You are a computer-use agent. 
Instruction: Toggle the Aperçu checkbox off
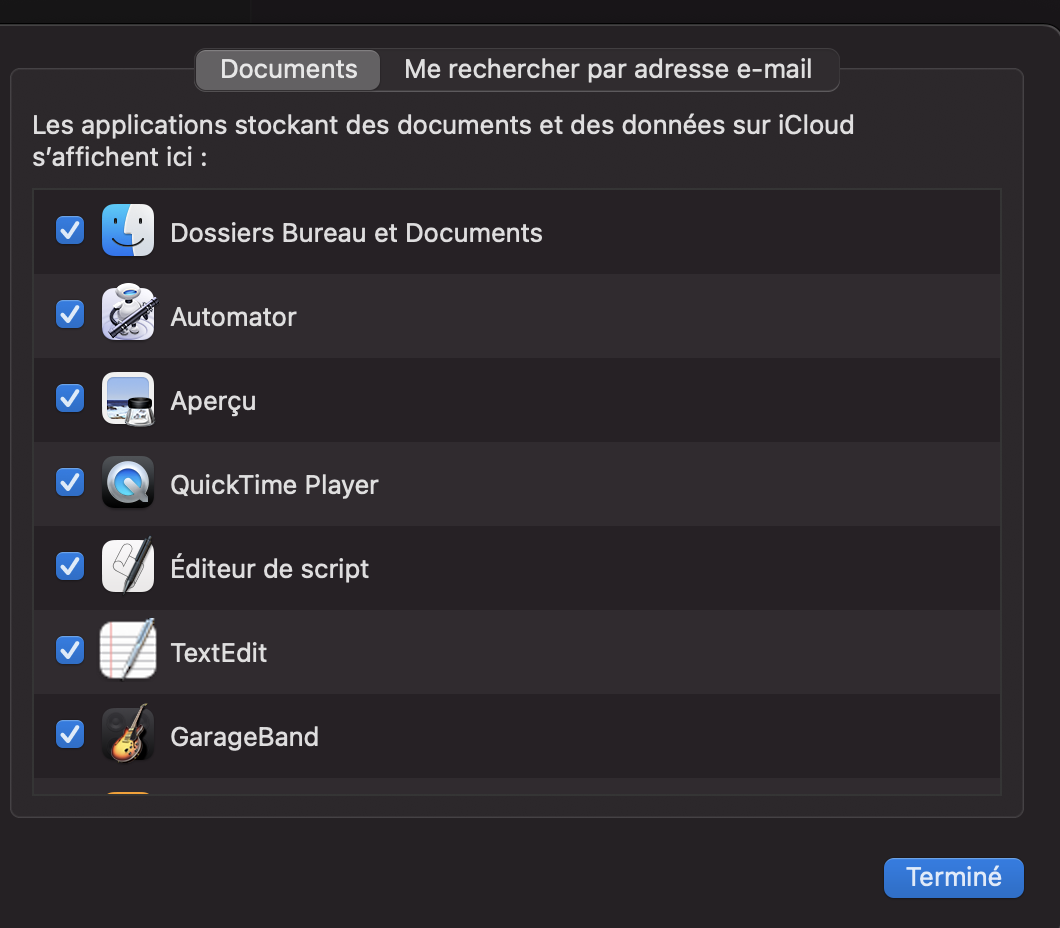(x=70, y=399)
